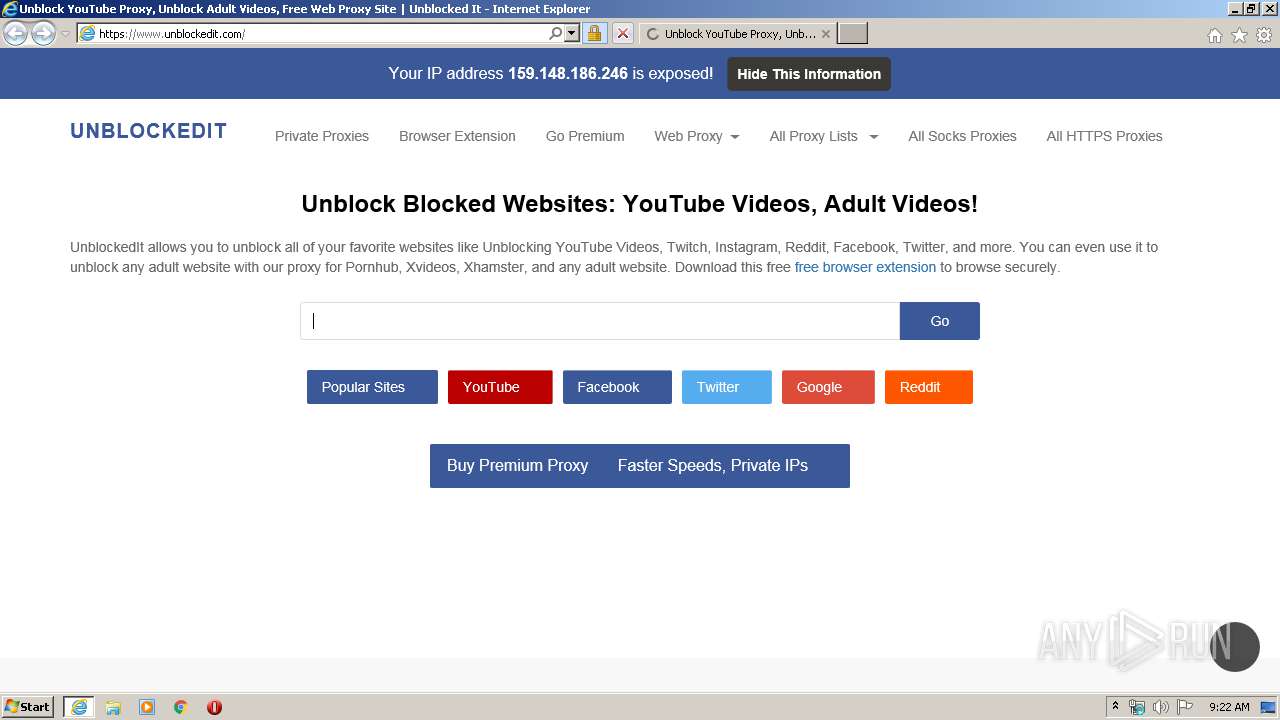Open the Windows Start menu
The height and width of the screenshot is (720, 1280).
pos(28,707)
